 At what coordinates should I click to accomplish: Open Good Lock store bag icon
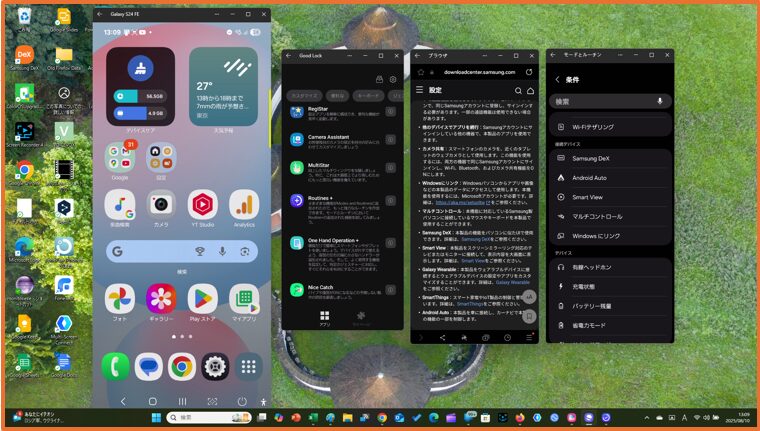point(380,79)
